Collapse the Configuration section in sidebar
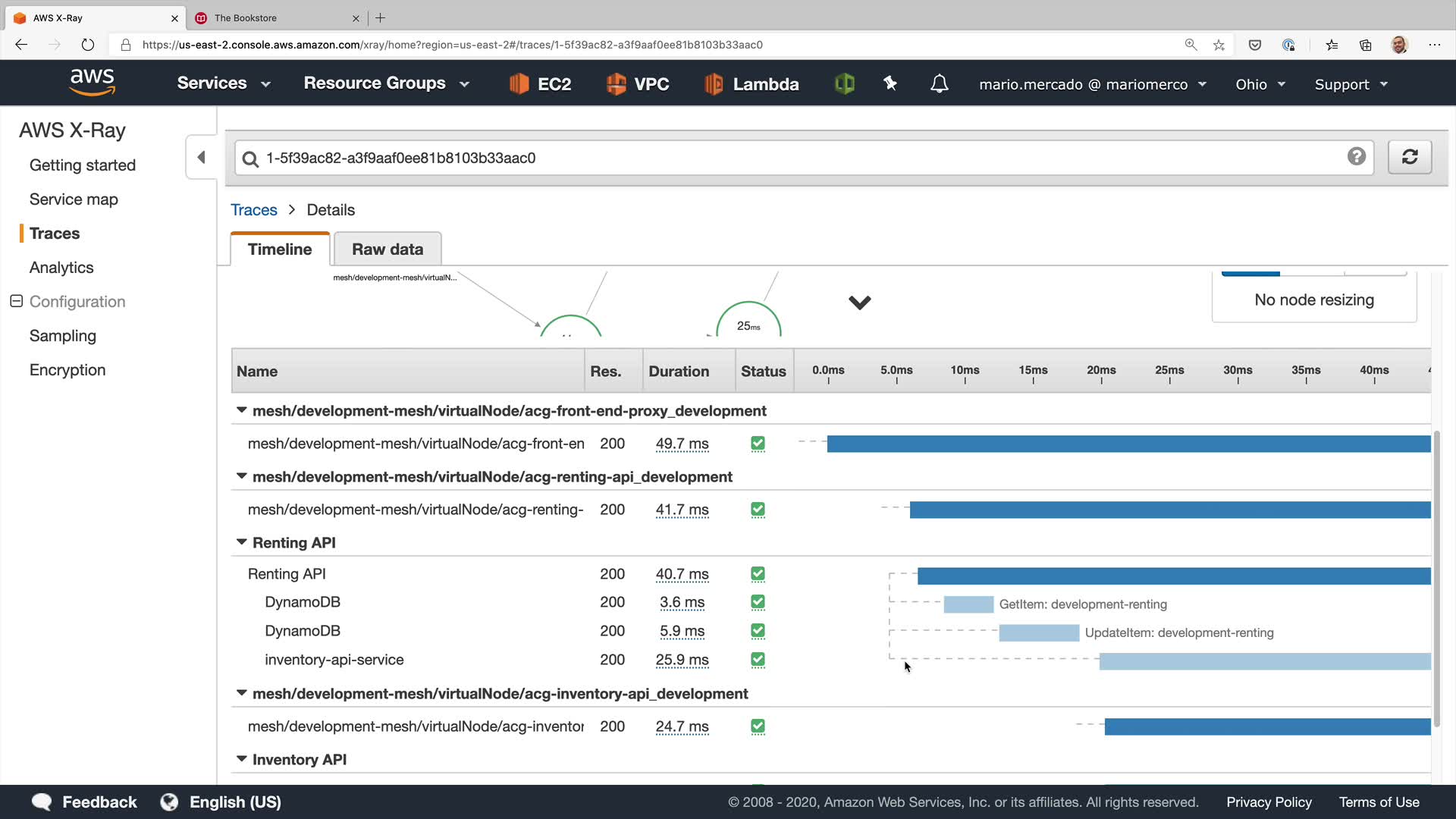 point(16,301)
